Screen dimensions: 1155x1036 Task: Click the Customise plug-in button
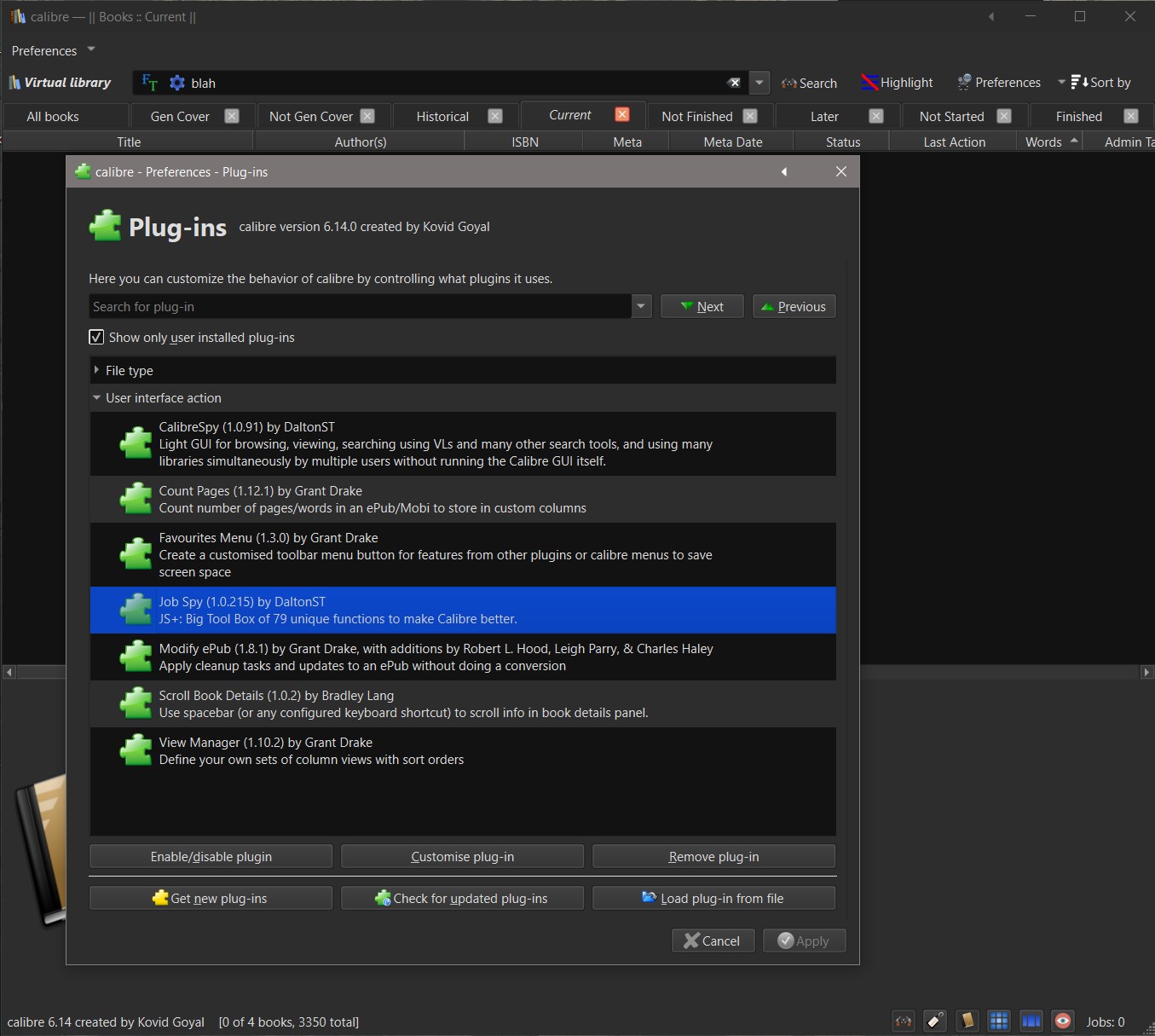[462, 856]
